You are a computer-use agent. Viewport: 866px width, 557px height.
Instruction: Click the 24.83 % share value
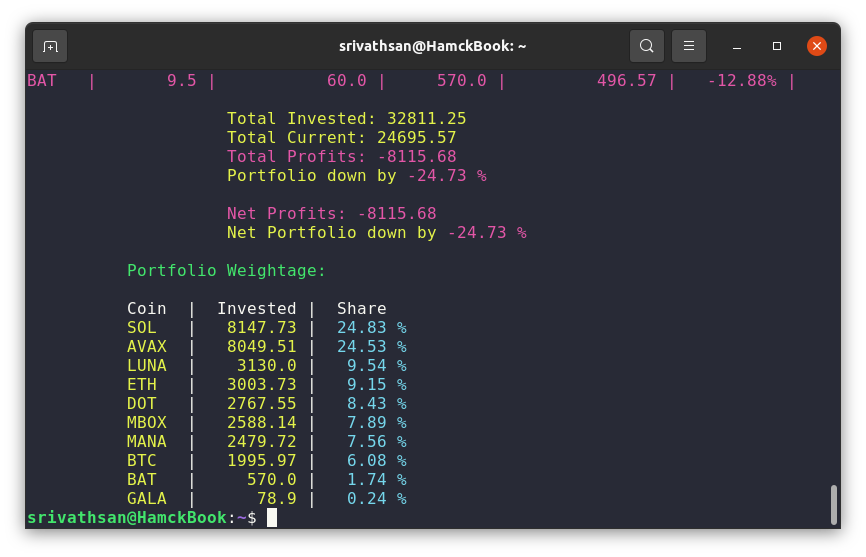pyautogui.click(x=372, y=327)
